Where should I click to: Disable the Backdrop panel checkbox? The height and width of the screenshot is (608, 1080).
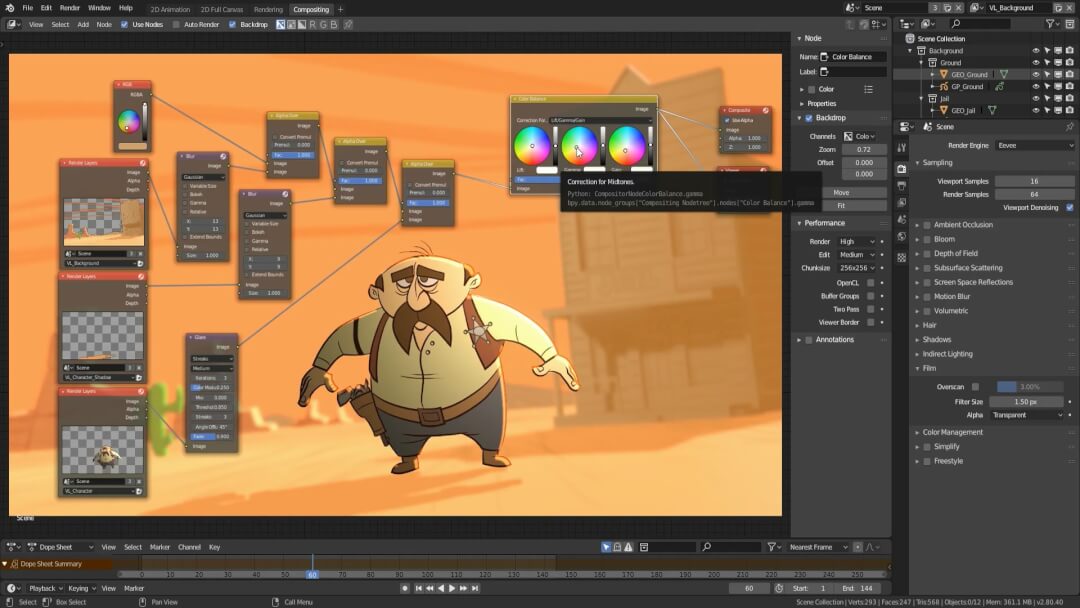tap(809, 118)
